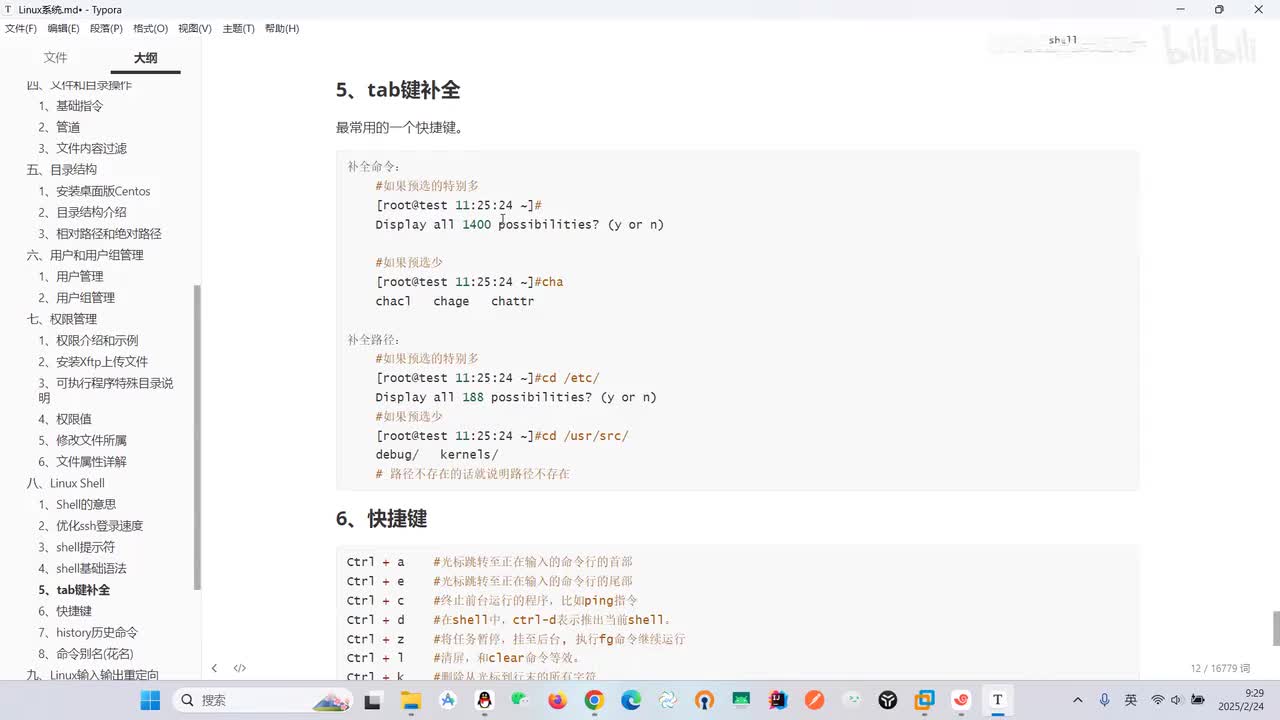Screen dimensions: 1280x720
Task: Jump to 6、文件属性详解 in outline
Action: [83, 462]
